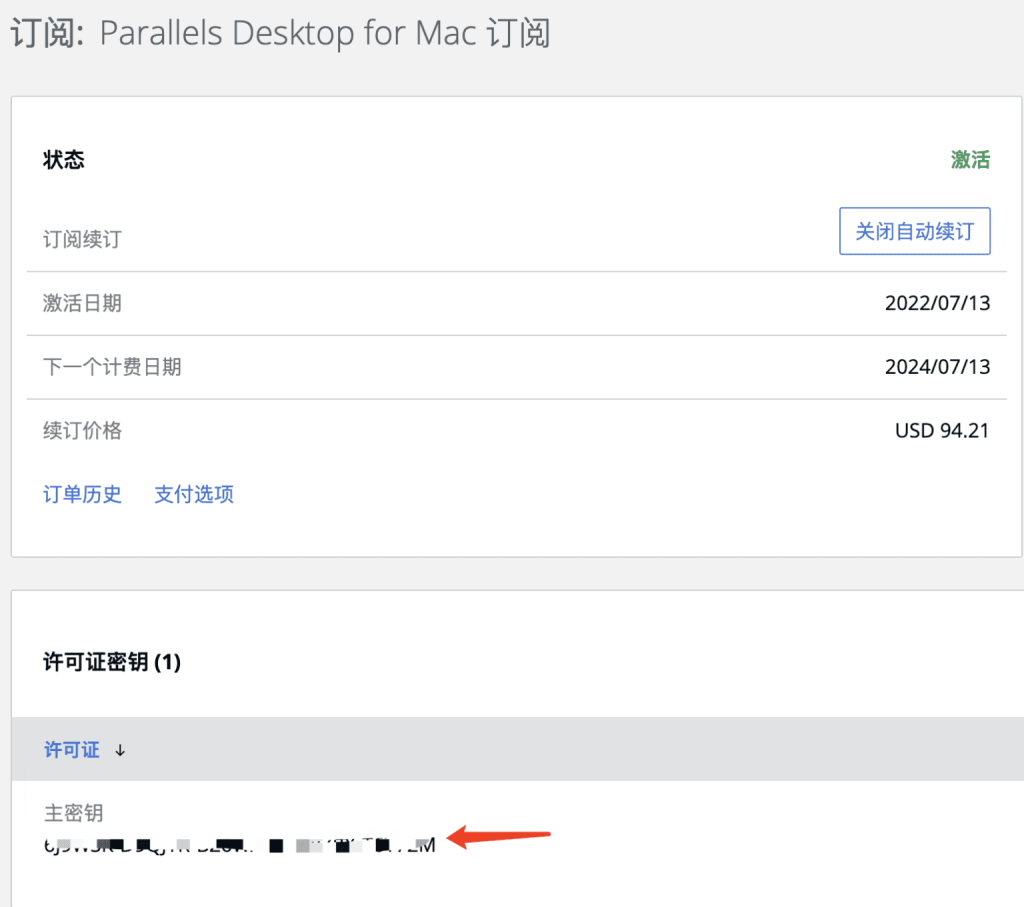Click the 许可证密钥 (1) heading
The height and width of the screenshot is (907, 1024).
tap(112, 662)
